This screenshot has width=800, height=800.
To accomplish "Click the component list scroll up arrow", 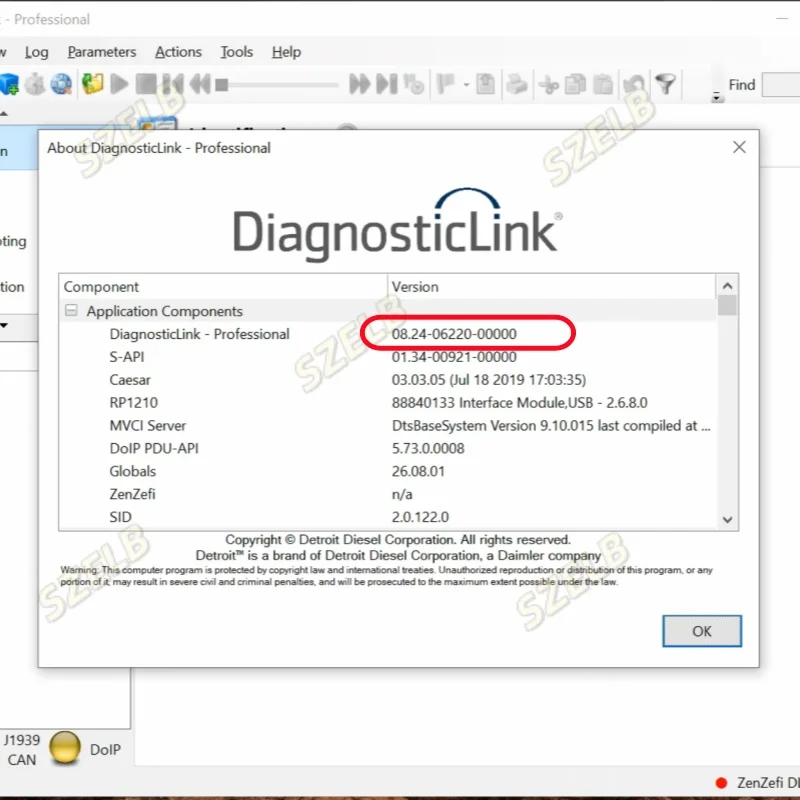I will (x=728, y=286).
